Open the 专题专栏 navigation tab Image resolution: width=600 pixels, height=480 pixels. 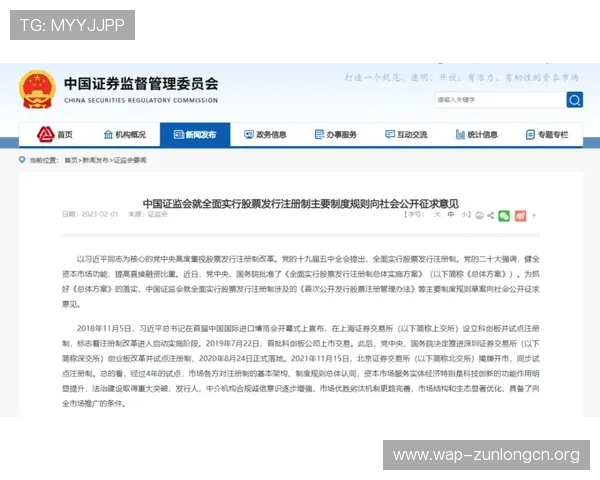coord(547,135)
